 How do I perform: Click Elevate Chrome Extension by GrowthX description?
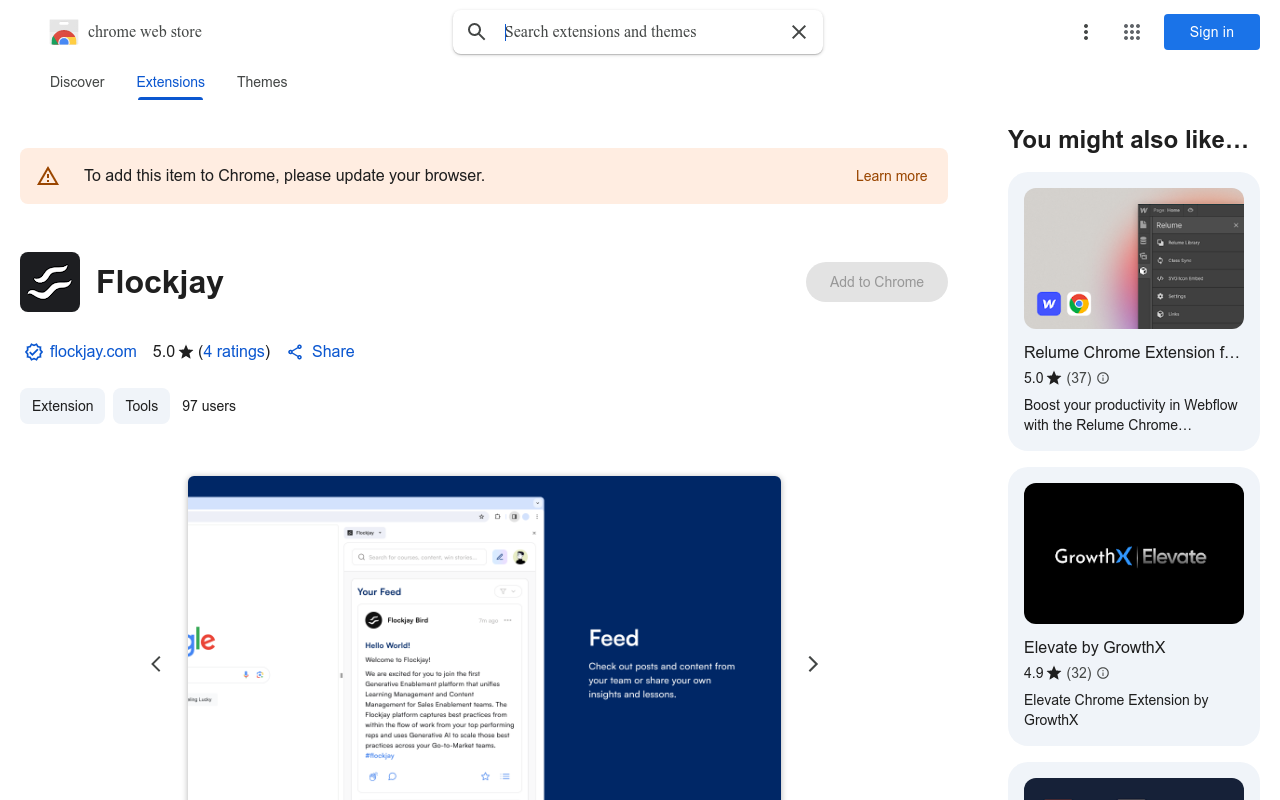pyautogui.click(x=1116, y=710)
